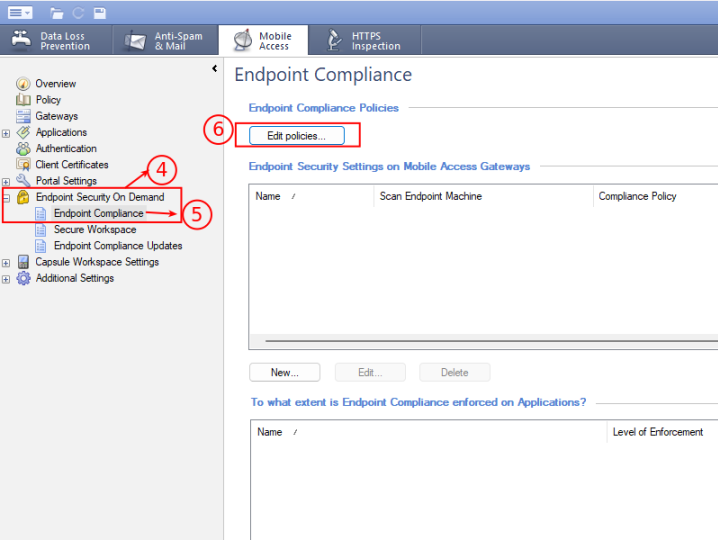The height and width of the screenshot is (540, 718).
Task: Expand the Portal Settings node
Action: click(7, 182)
